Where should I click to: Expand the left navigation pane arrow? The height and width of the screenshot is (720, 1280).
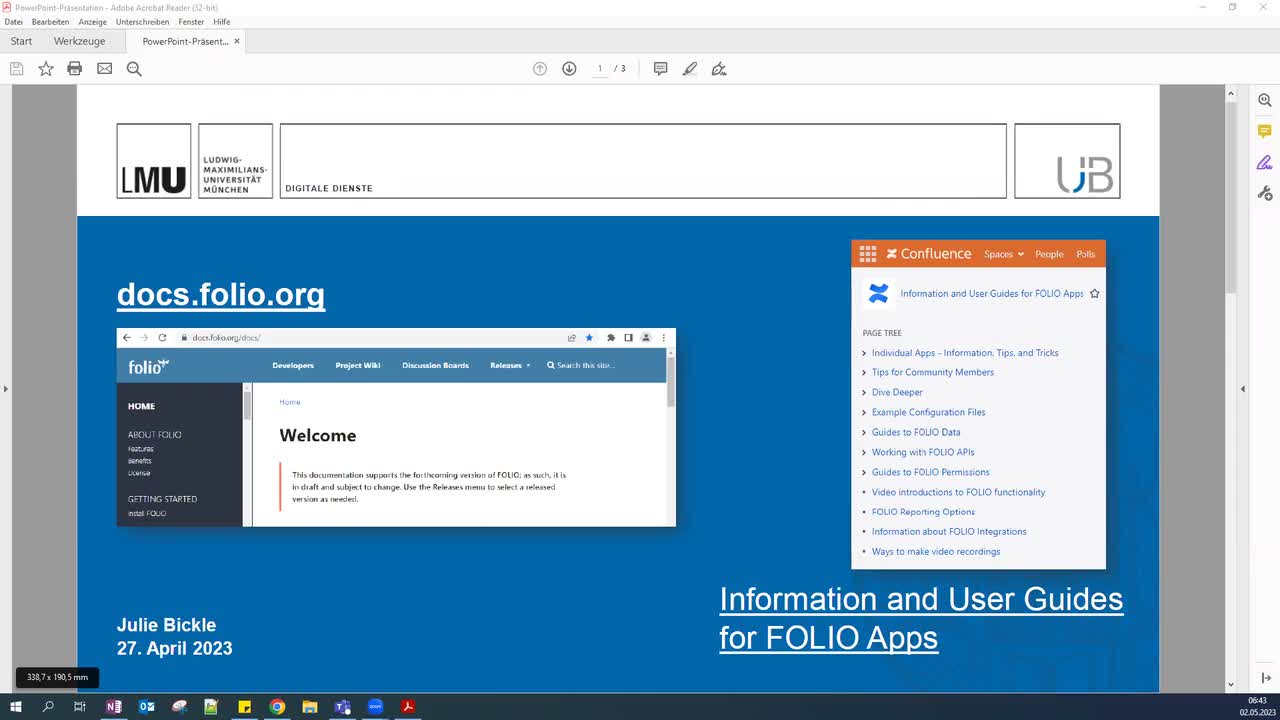(x=5, y=389)
